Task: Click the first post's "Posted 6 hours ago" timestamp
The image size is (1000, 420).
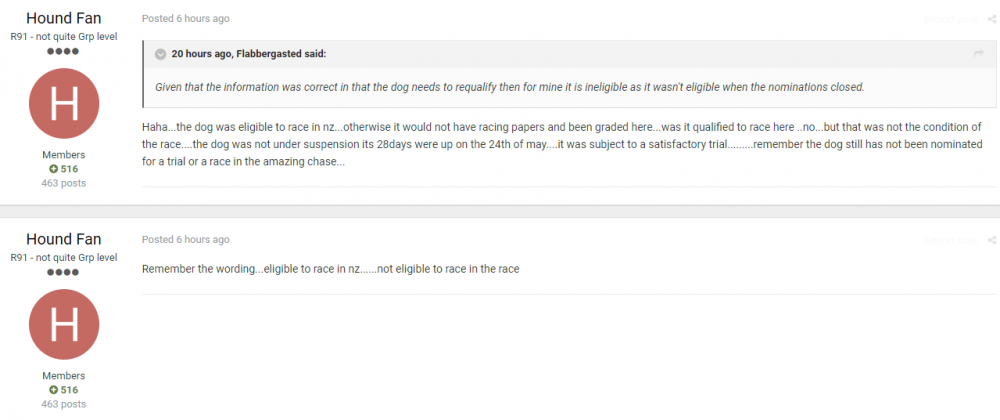Action: pos(185,19)
